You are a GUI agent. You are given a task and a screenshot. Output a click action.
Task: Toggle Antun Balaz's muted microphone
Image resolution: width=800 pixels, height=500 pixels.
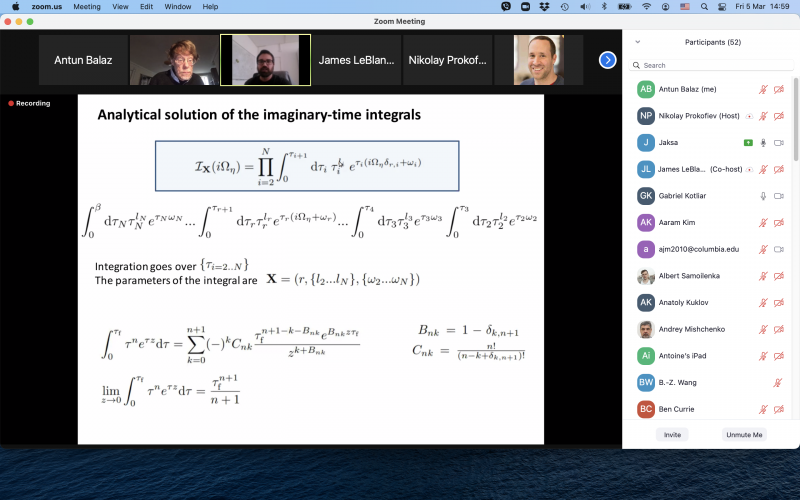pos(763,89)
